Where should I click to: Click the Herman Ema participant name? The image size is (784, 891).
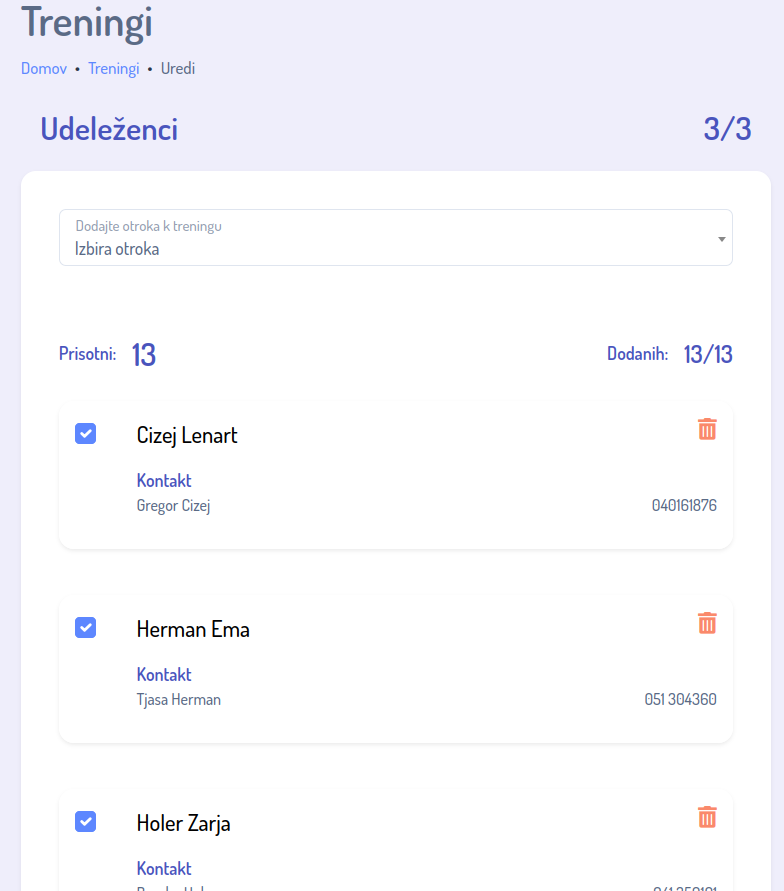tap(193, 630)
